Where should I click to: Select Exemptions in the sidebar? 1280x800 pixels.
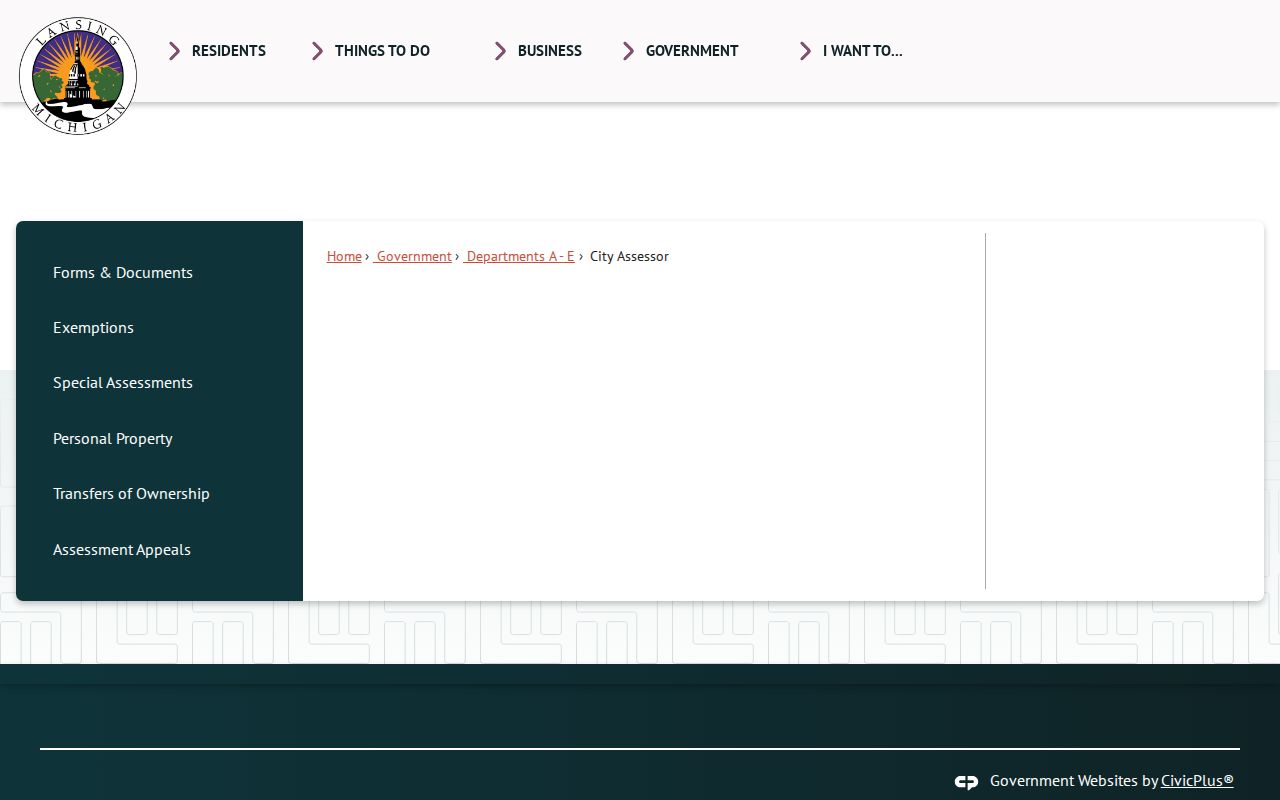click(x=93, y=327)
